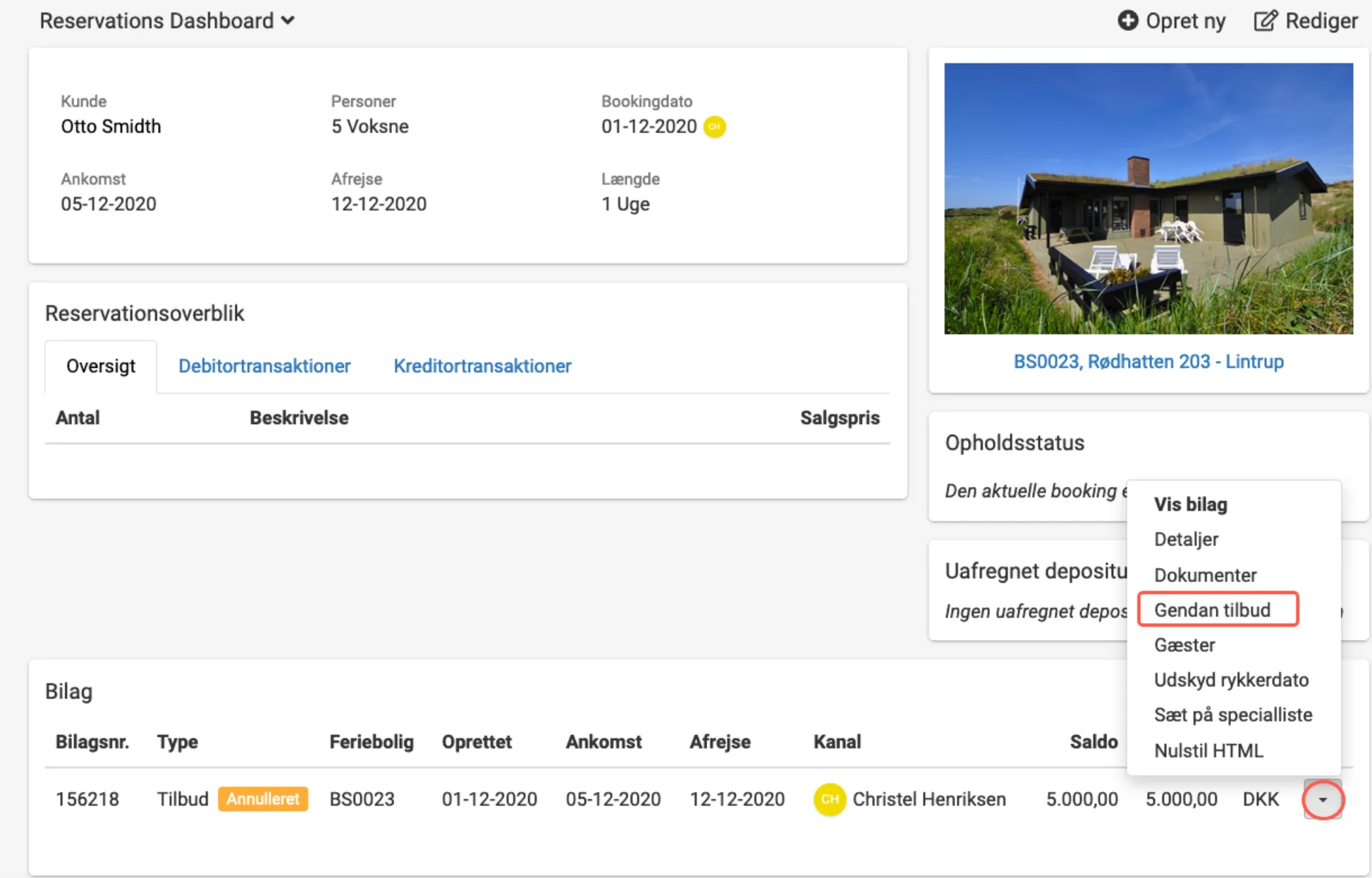Screen dimensions: 1372x878
Task: Click the orange Annulleret status badge
Action: 263,799
